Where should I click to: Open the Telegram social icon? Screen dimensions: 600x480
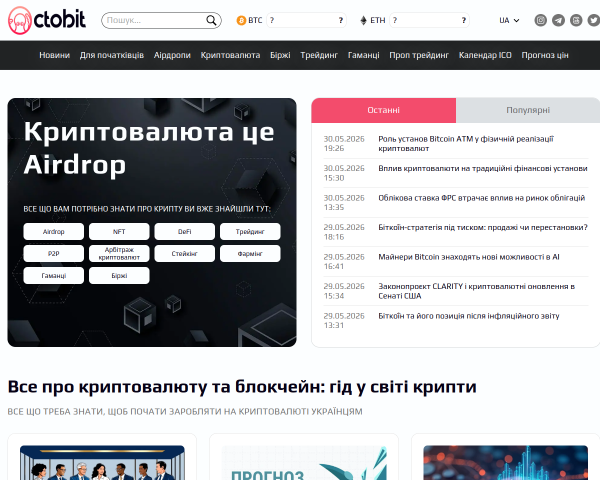(558, 20)
